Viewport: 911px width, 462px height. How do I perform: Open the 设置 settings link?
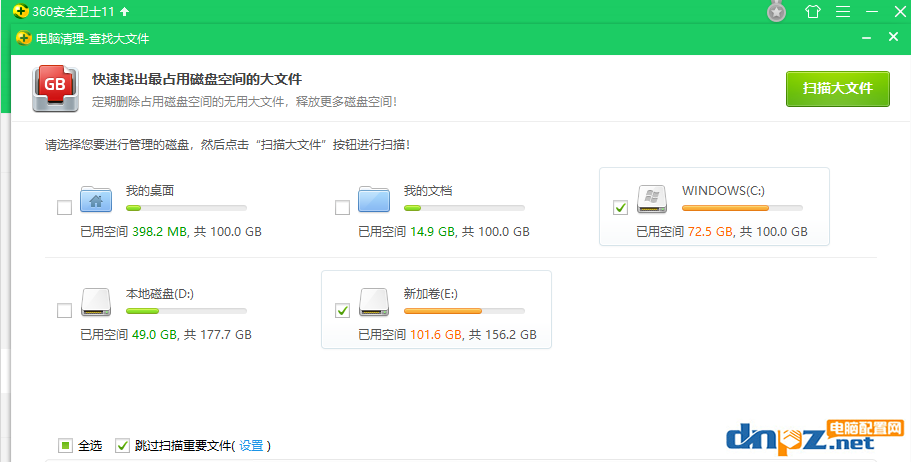[x=252, y=446]
